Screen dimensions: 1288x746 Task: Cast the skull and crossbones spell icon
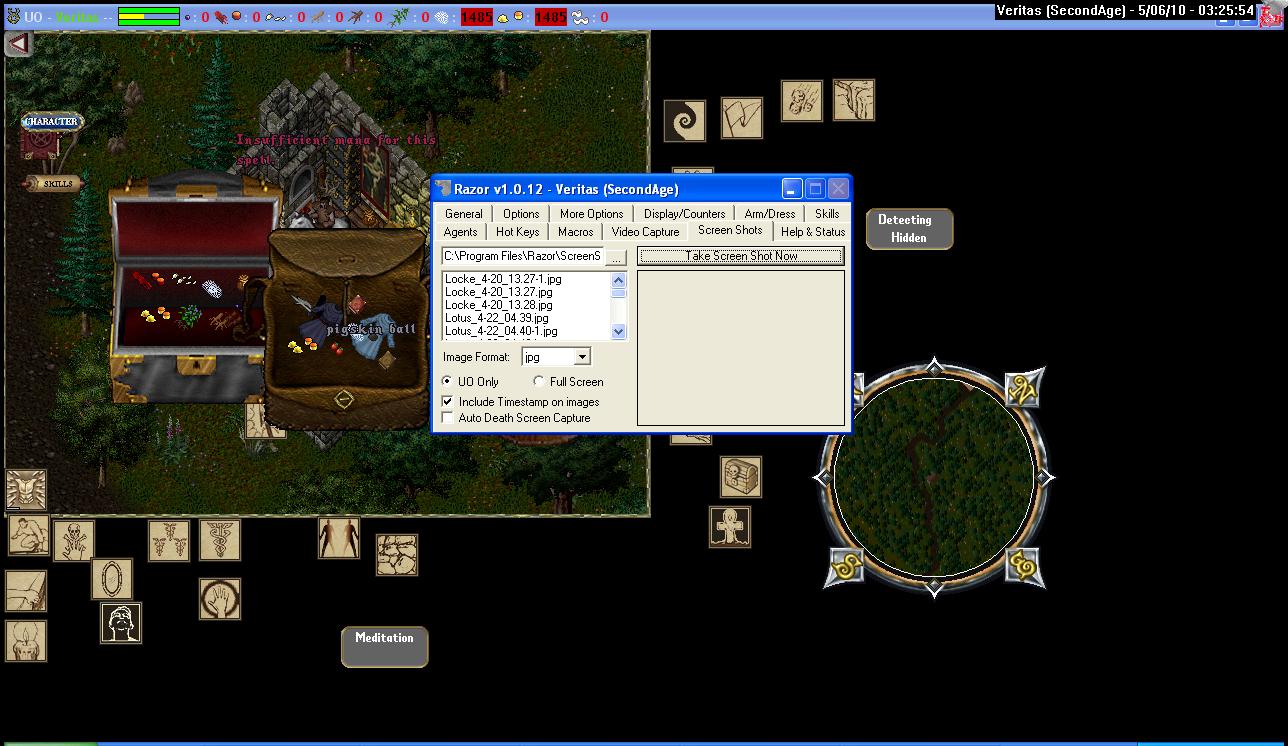click(73, 540)
